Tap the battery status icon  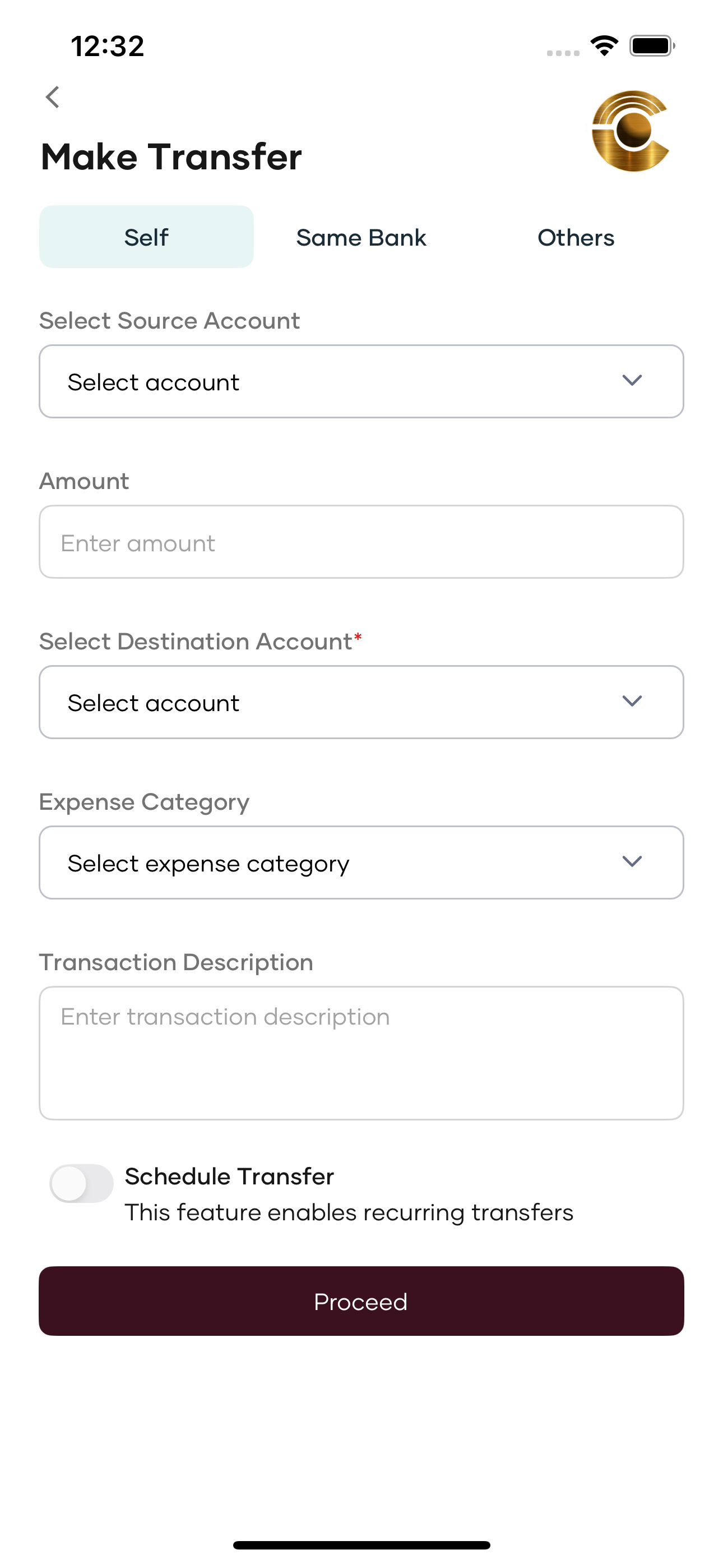pyautogui.click(x=652, y=45)
